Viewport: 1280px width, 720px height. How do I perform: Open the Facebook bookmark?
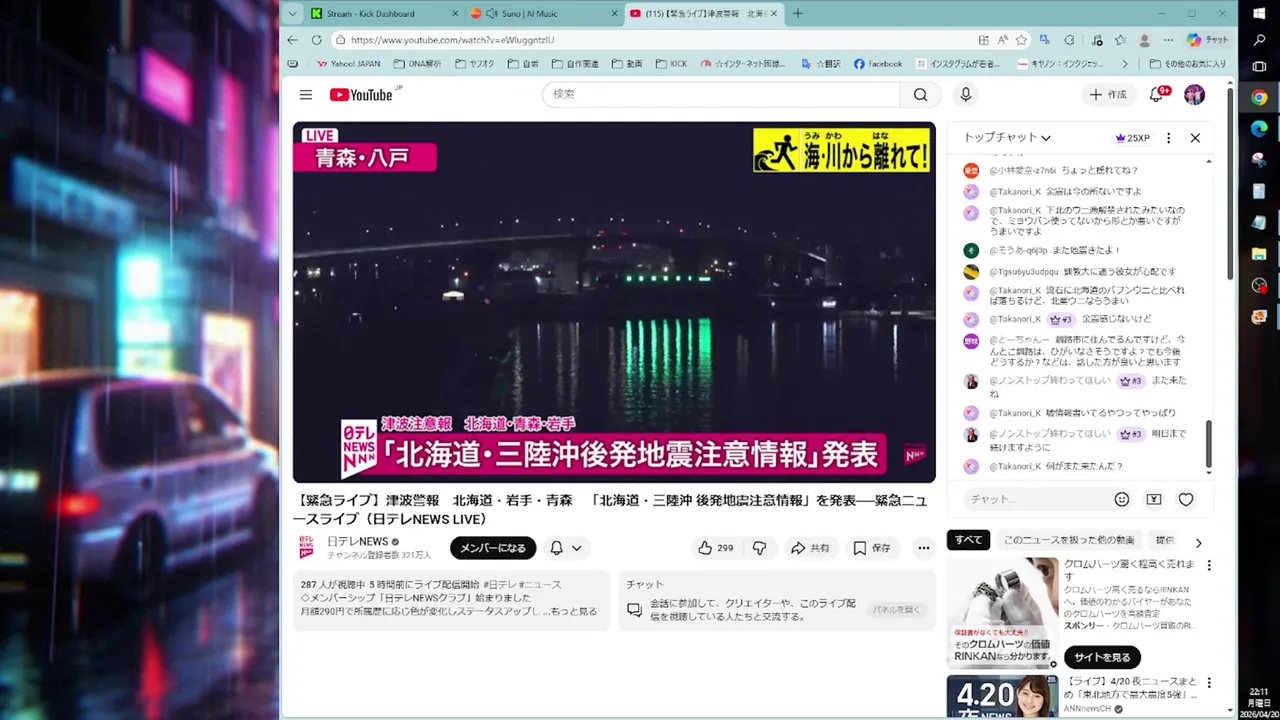[x=878, y=64]
